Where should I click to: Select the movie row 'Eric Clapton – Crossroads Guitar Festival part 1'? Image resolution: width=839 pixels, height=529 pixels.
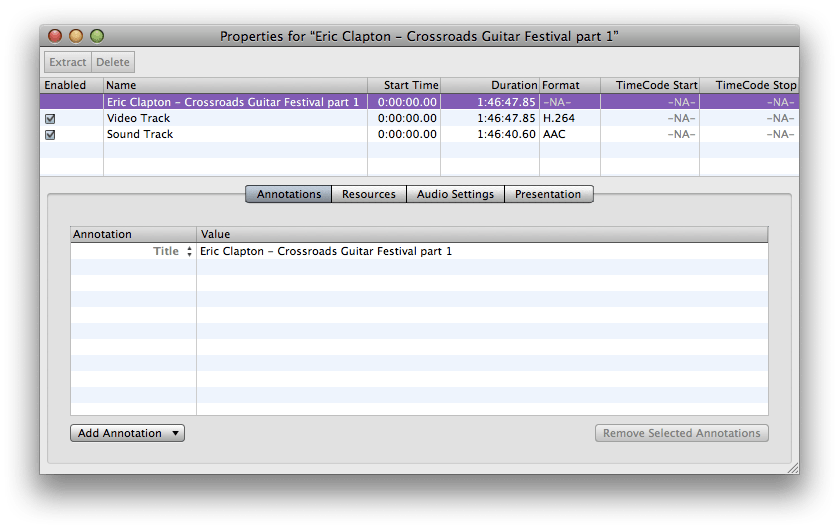coord(420,102)
